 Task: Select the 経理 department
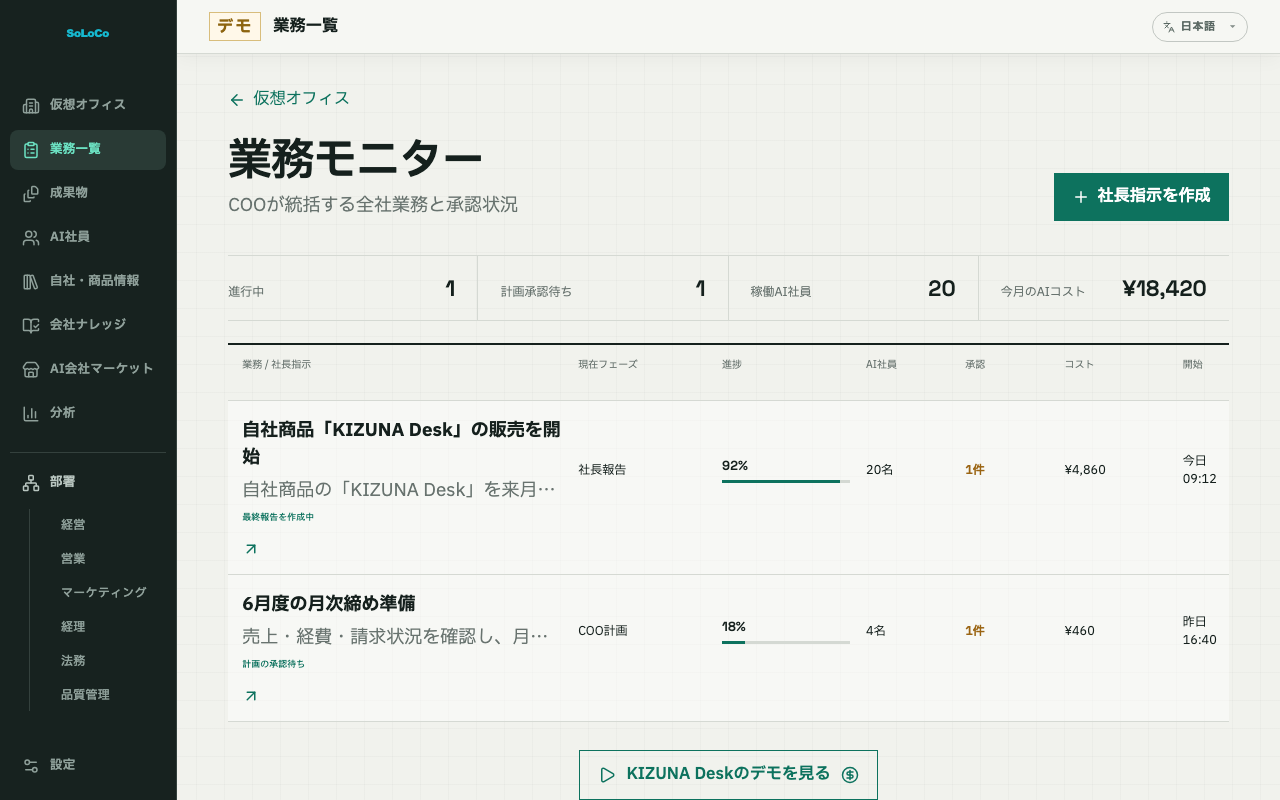(x=73, y=626)
